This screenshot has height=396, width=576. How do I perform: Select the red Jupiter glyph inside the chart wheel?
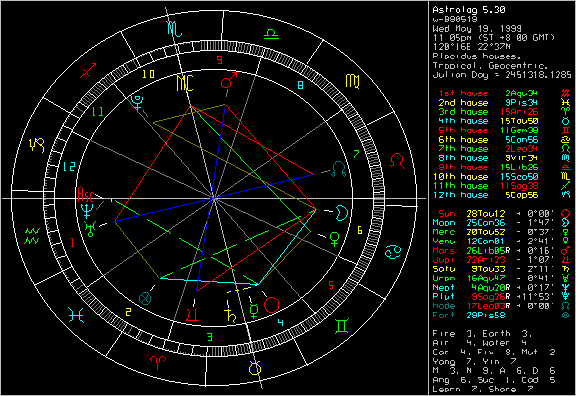[x=192, y=315]
